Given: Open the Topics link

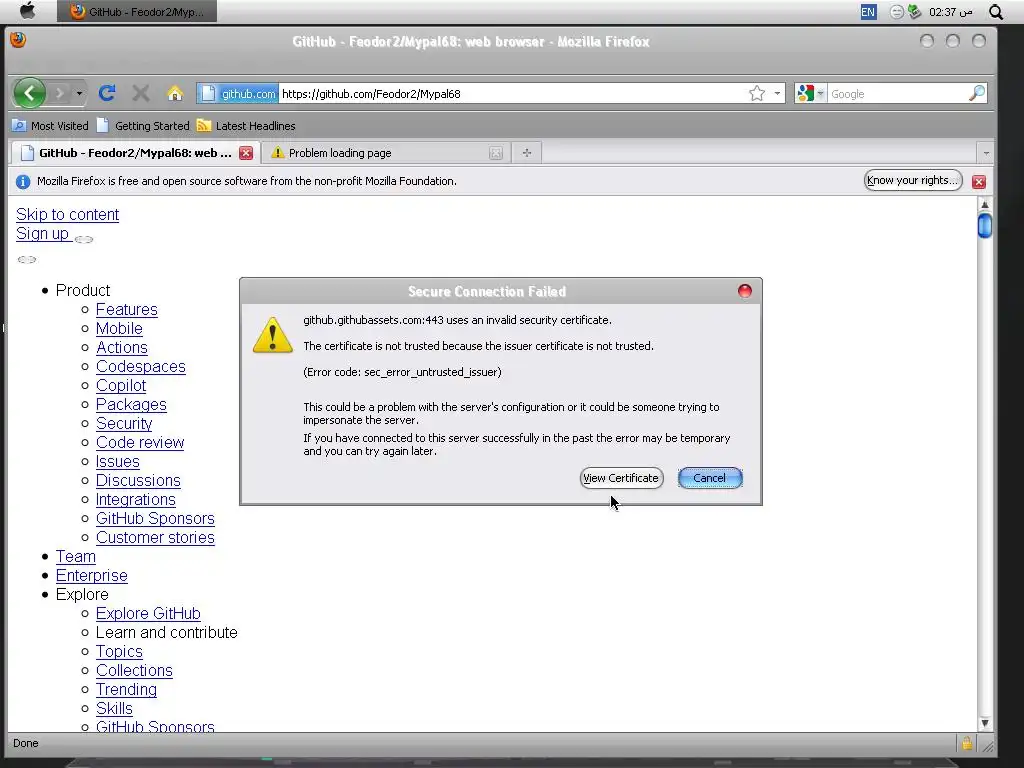Looking at the screenshot, I should point(119,651).
